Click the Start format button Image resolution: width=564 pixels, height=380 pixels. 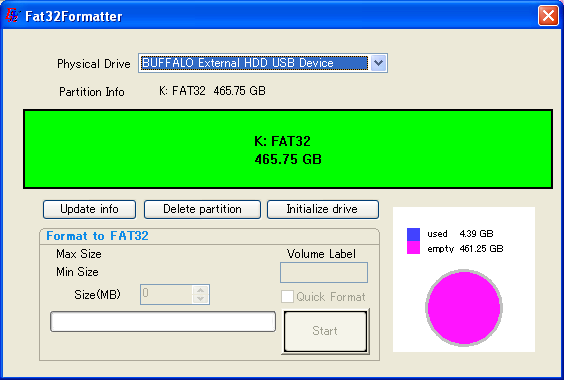pyautogui.click(x=326, y=331)
